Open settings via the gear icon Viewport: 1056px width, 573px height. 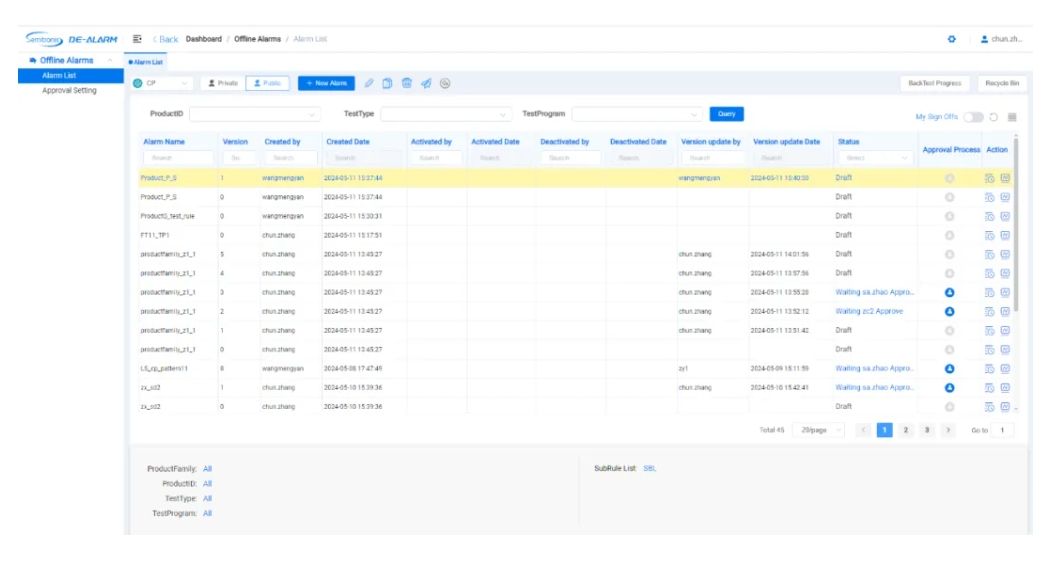tap(951, 39)
